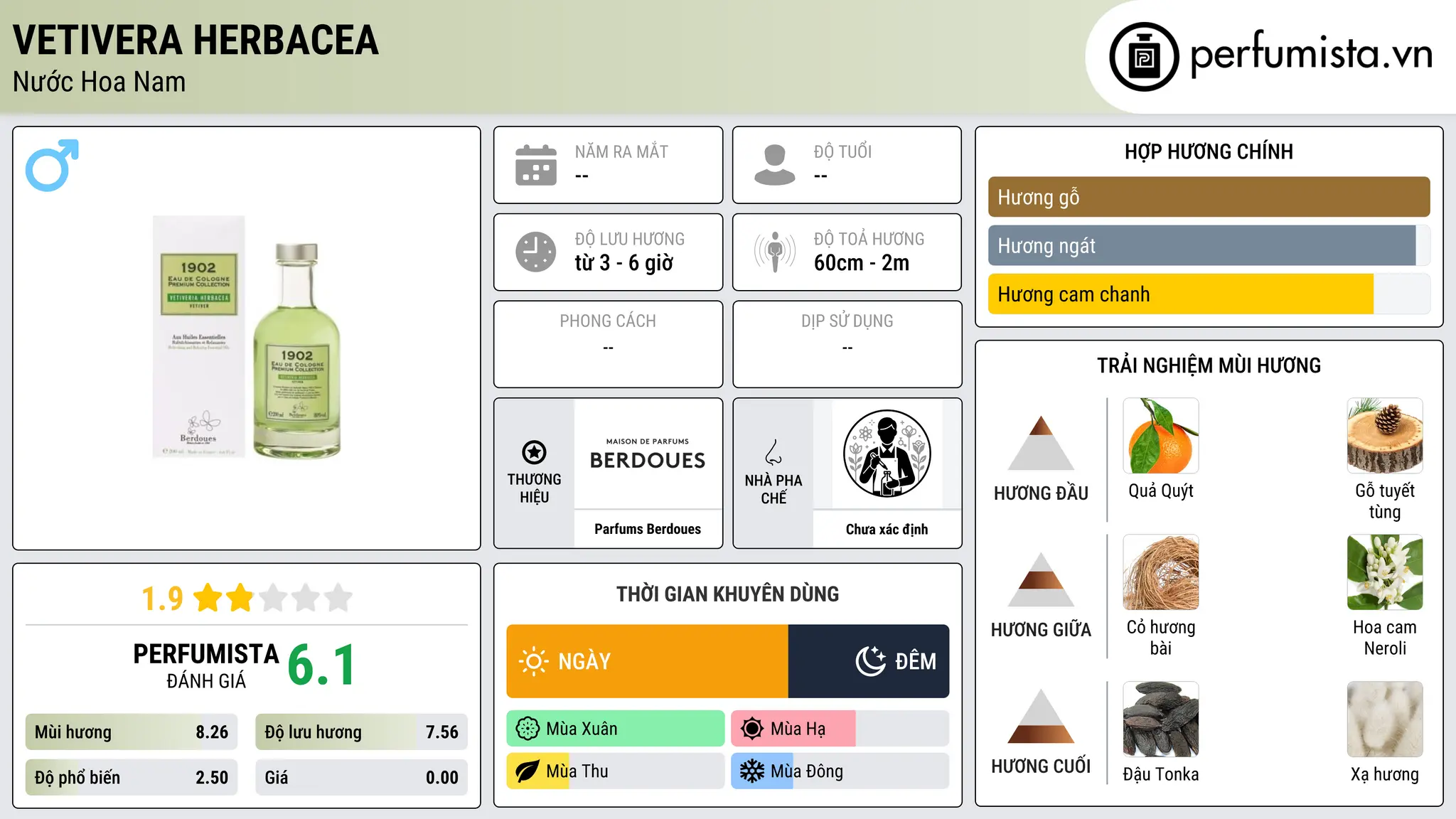Click the Dịp Sử Dụng occasion card

(x=847, y=344)
